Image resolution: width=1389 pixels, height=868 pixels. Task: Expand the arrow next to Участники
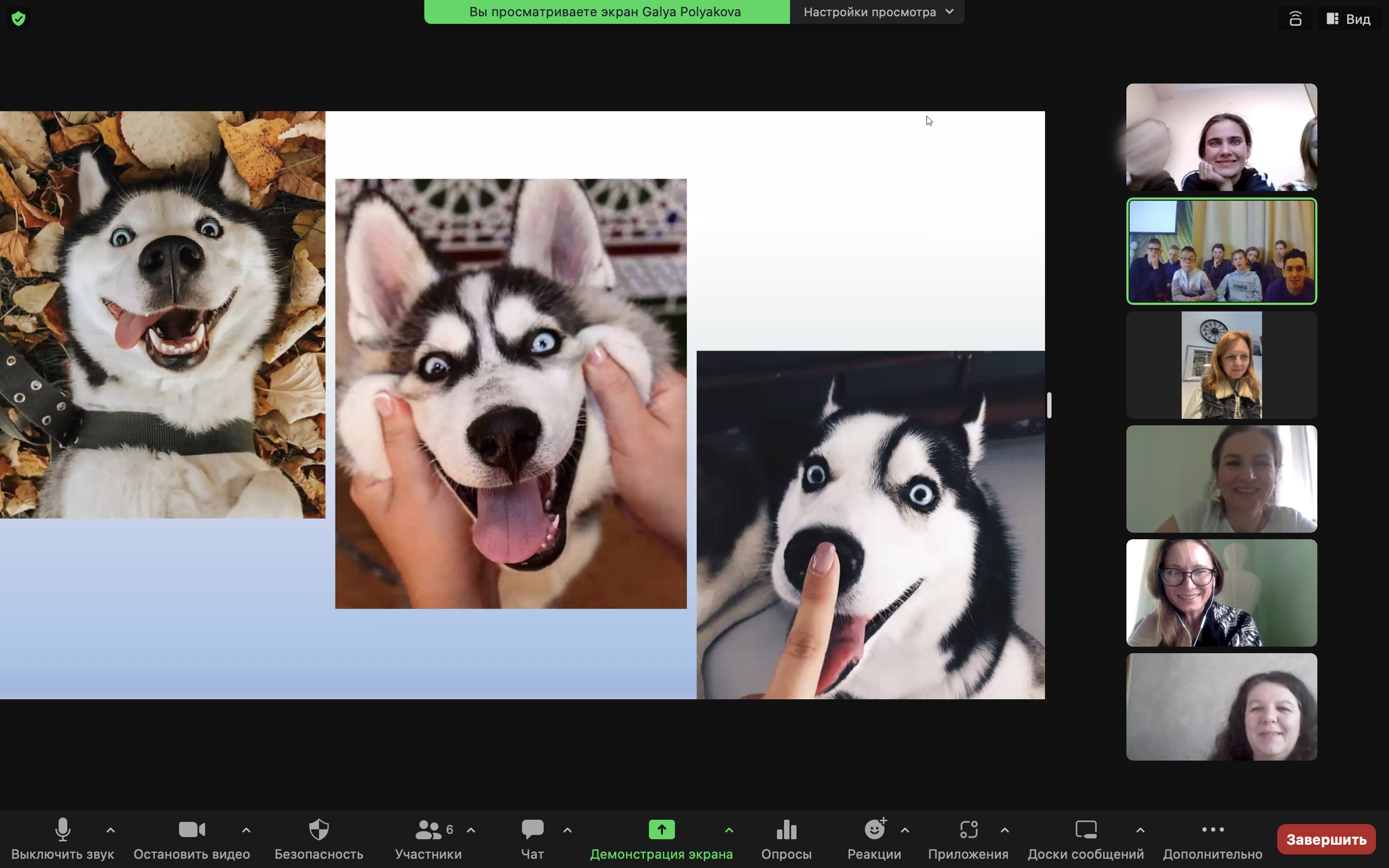click(x=471, y=830)
